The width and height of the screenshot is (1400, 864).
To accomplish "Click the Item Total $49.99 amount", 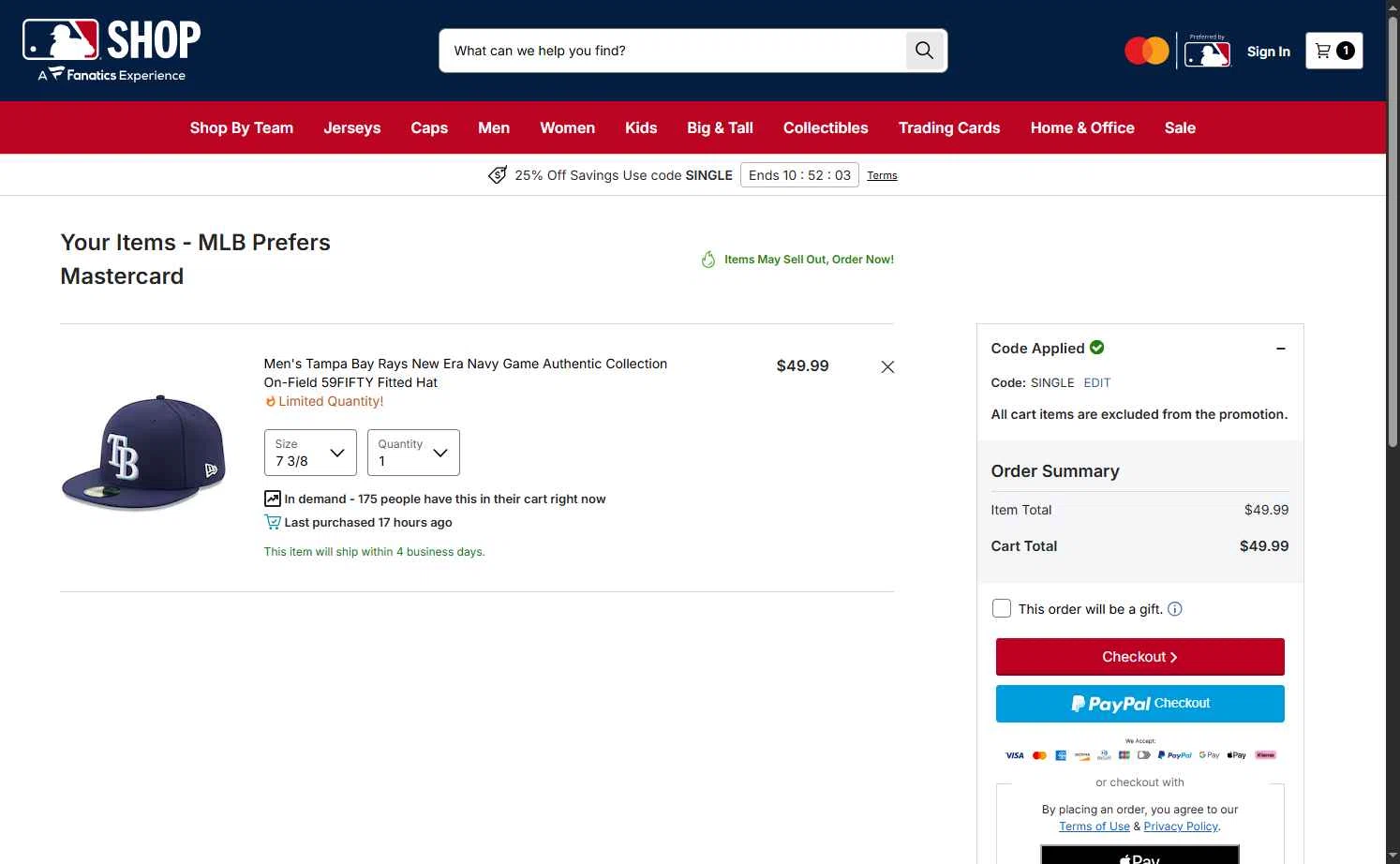I will (1266, 510).
